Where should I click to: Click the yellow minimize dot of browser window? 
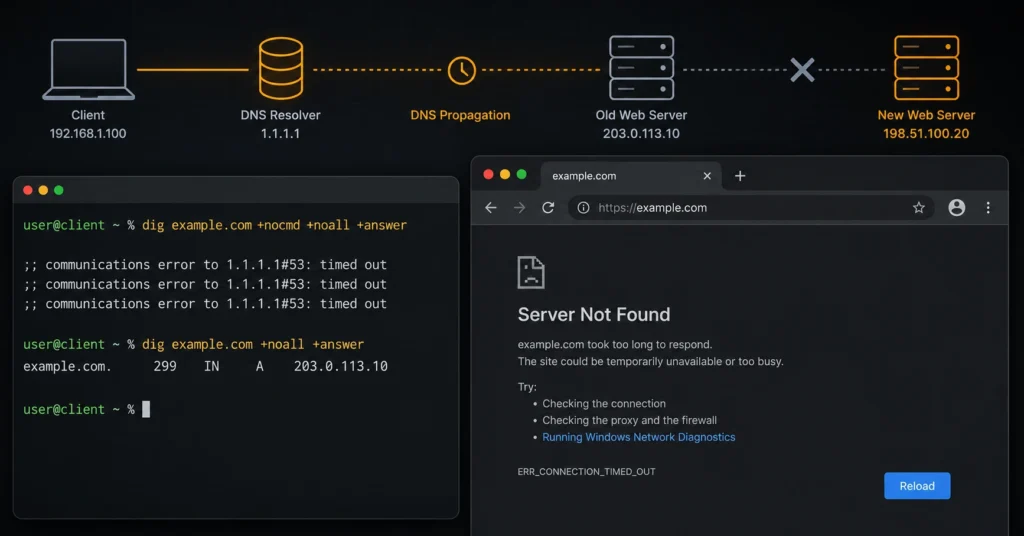coord(505,174)
